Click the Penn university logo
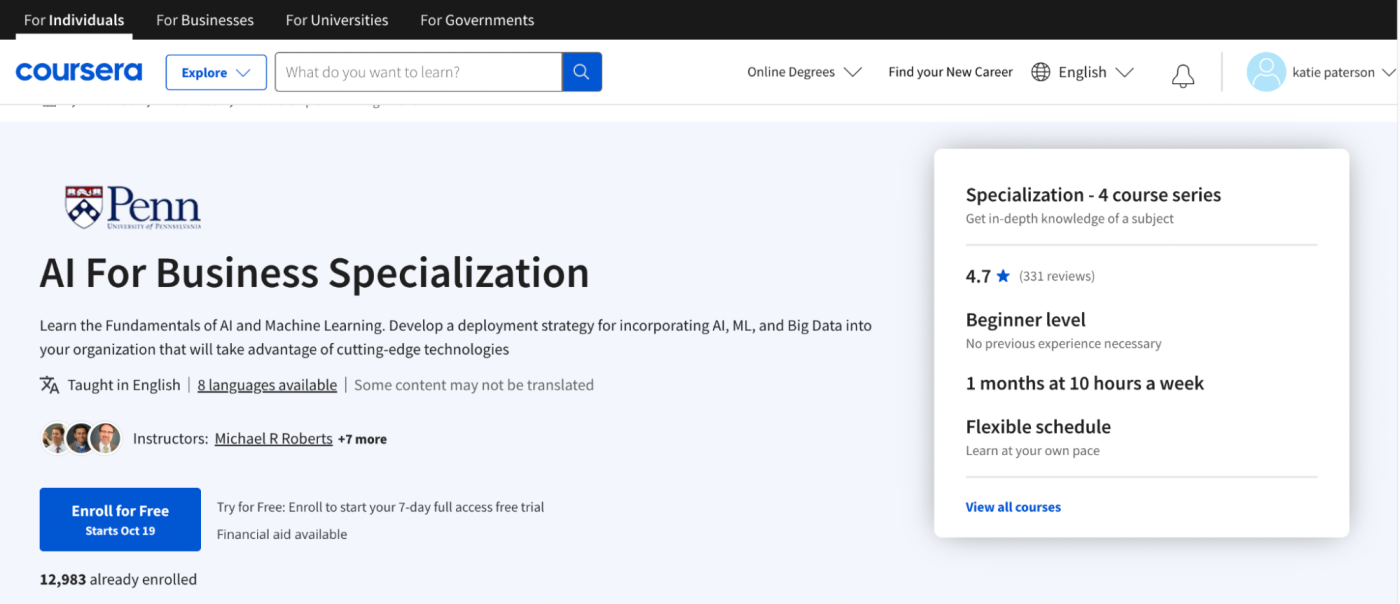1400x604 pixels. click(133, 207)
